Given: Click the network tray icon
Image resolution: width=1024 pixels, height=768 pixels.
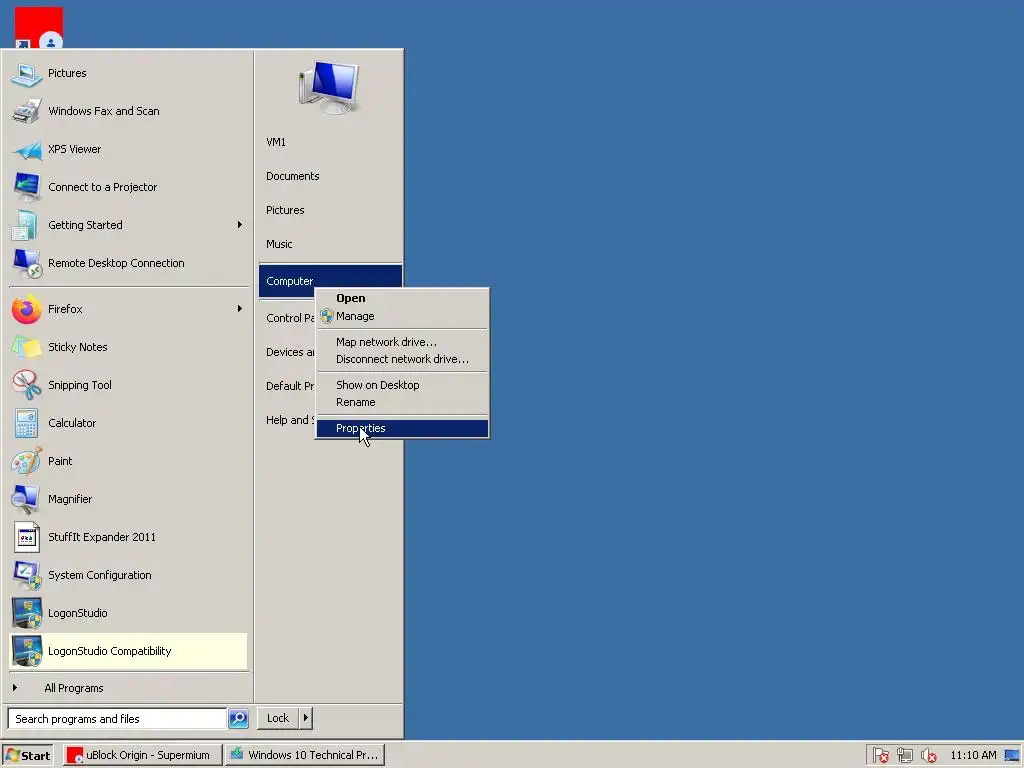Looking at the screenshot, I should [904, 755].
